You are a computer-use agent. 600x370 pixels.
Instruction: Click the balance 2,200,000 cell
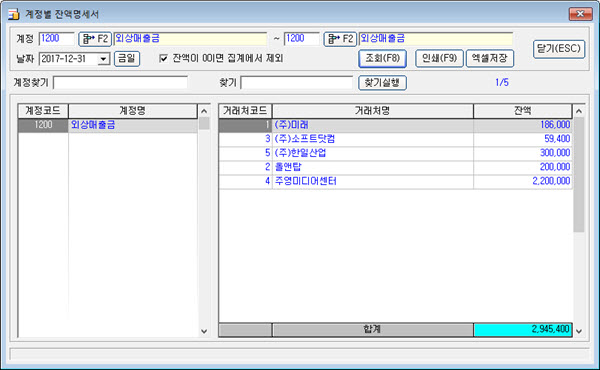tap(523, 181)
